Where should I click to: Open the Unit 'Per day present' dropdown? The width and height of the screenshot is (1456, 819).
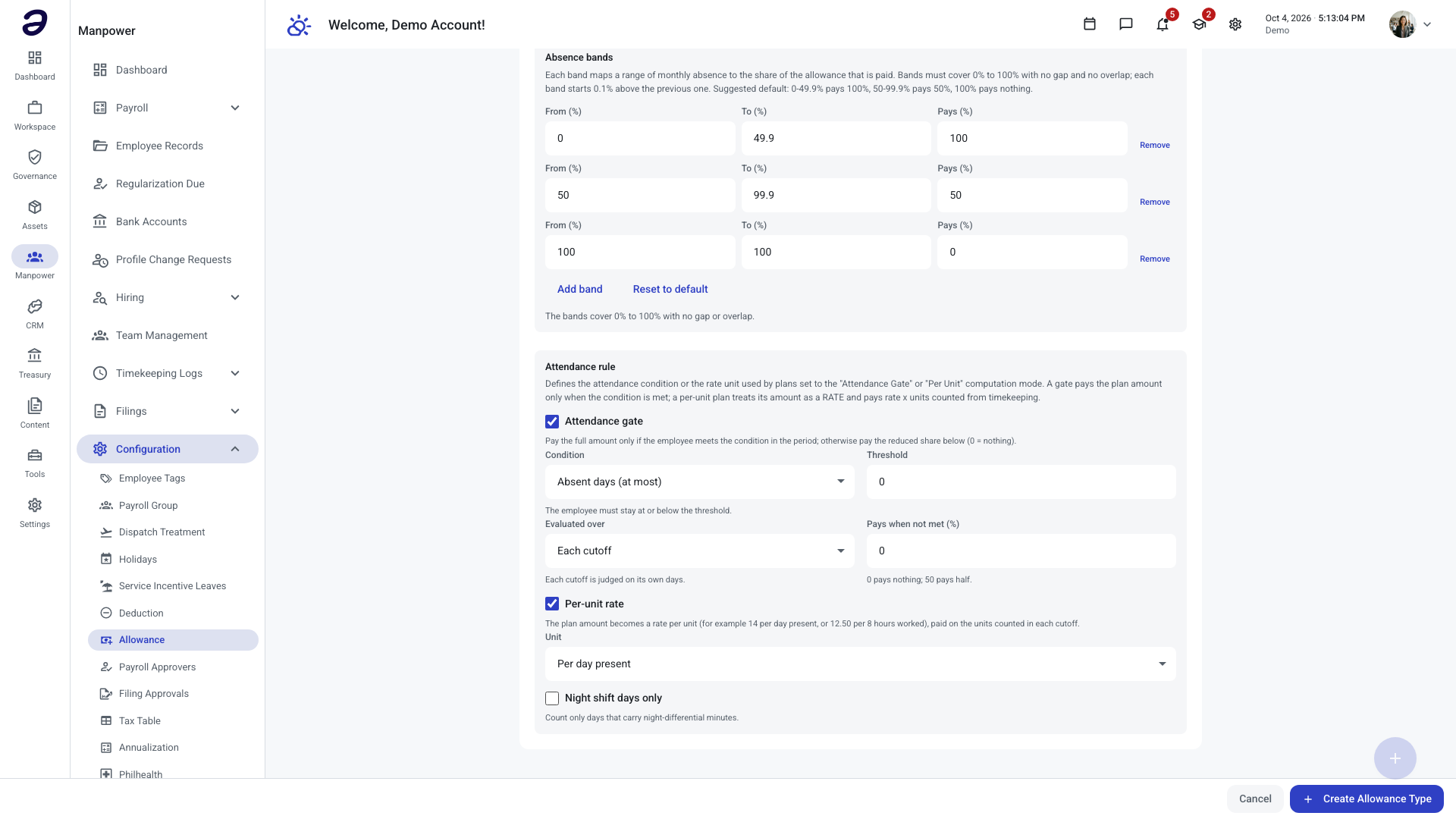coord(860,664)
